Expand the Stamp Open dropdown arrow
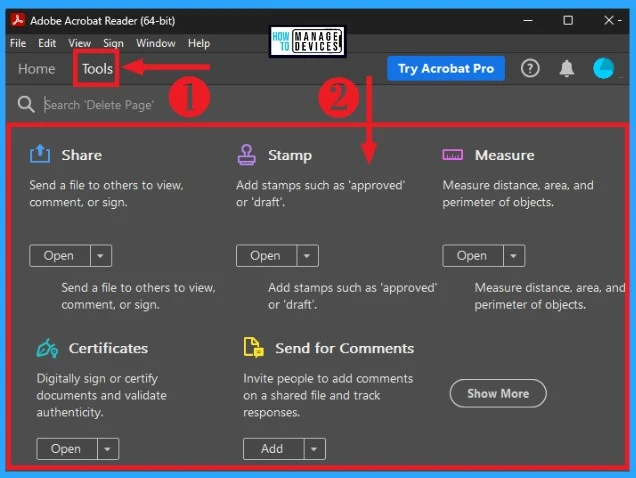The width and height of the screenshot is (636, 478). click(307, 256)
